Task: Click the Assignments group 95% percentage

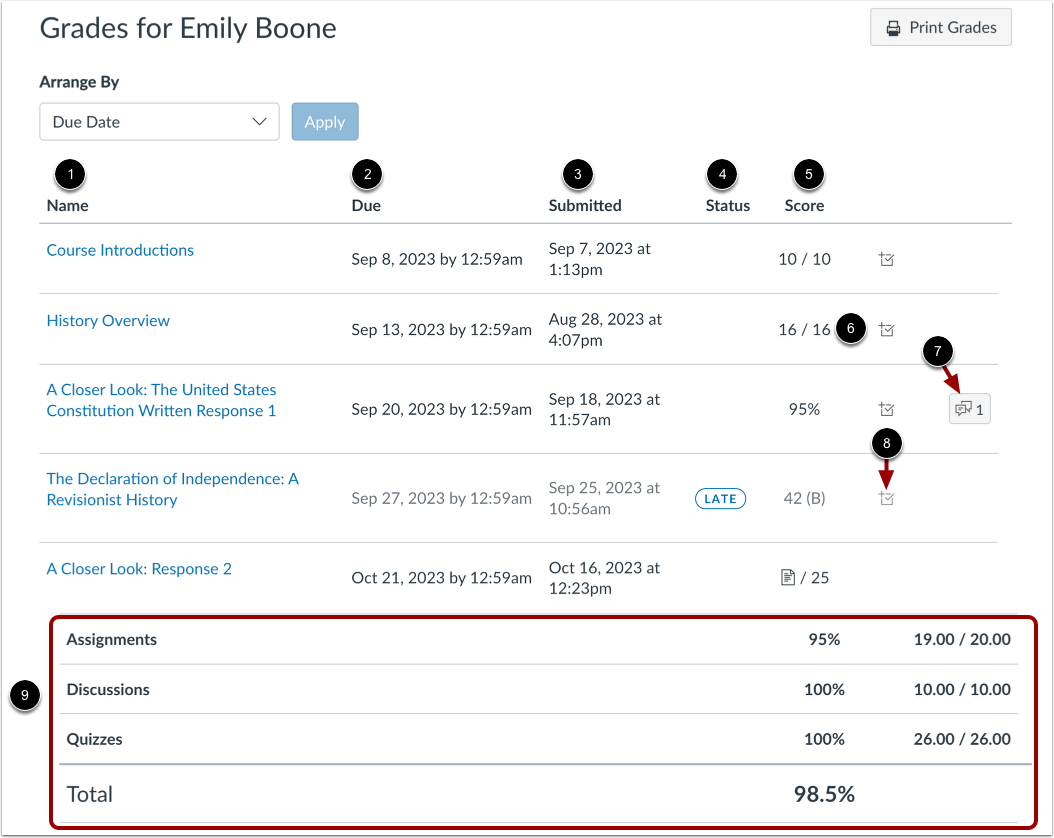Action: 824,639
